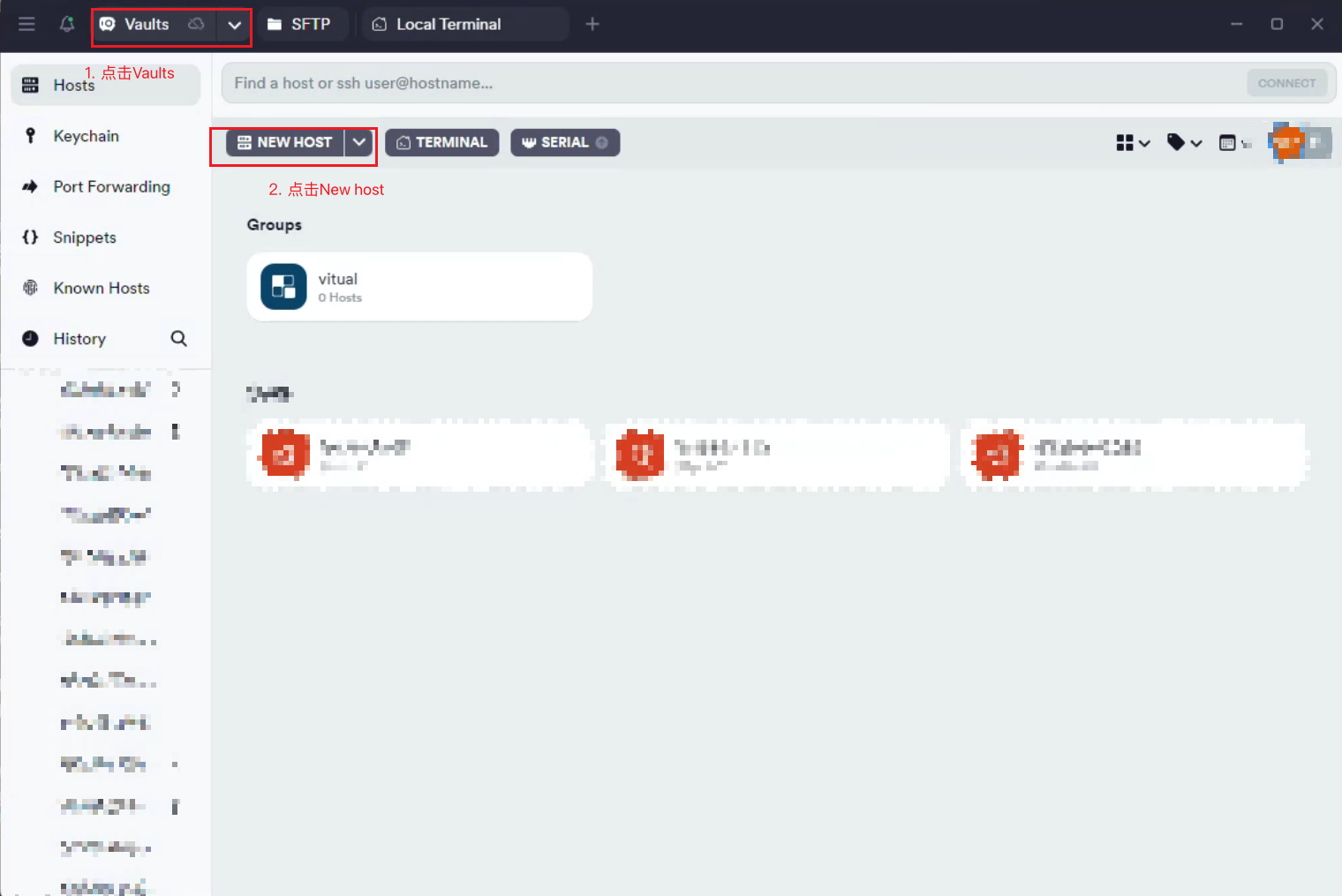The image size is (1342, 896).
Task: Show Known Hosts list
Action: pyautogui.click(x=101, y=289)
